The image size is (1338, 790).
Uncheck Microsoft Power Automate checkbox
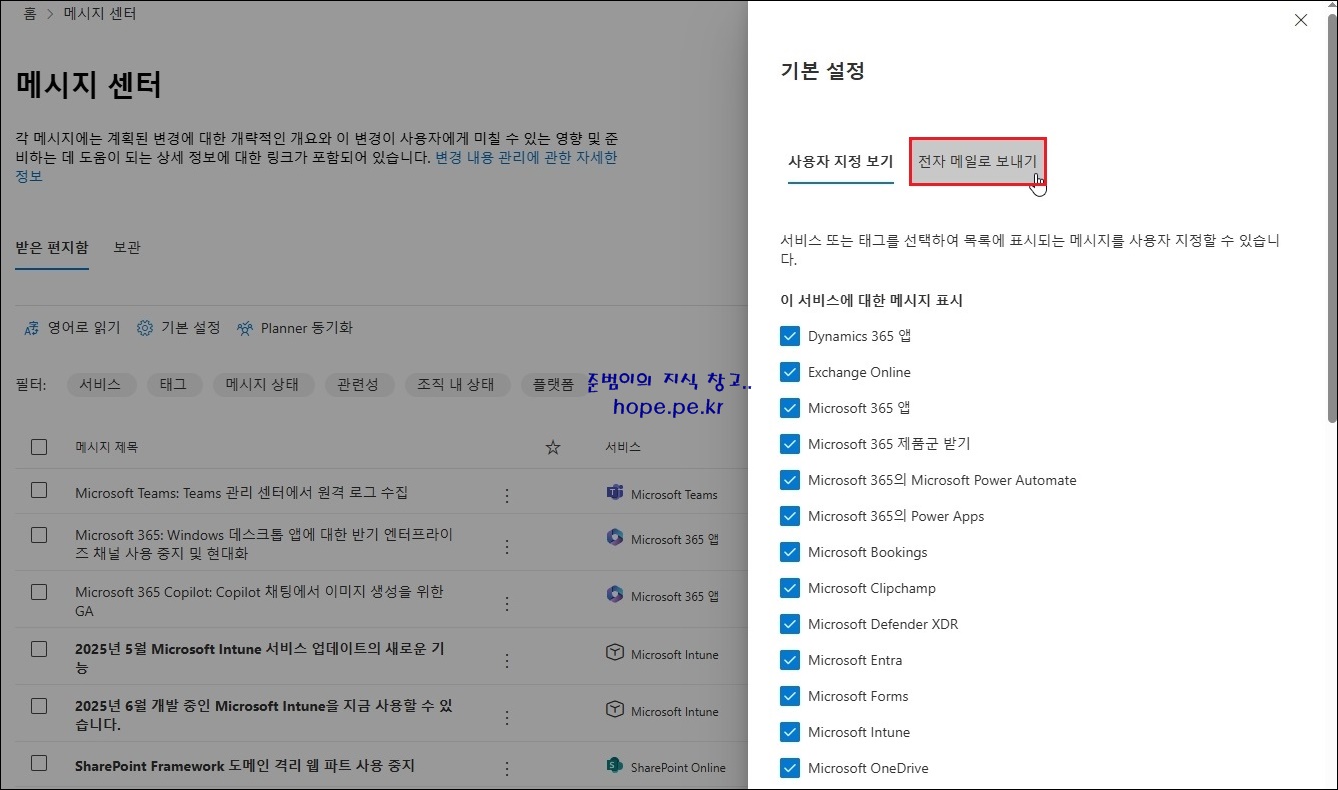(790, 480)
